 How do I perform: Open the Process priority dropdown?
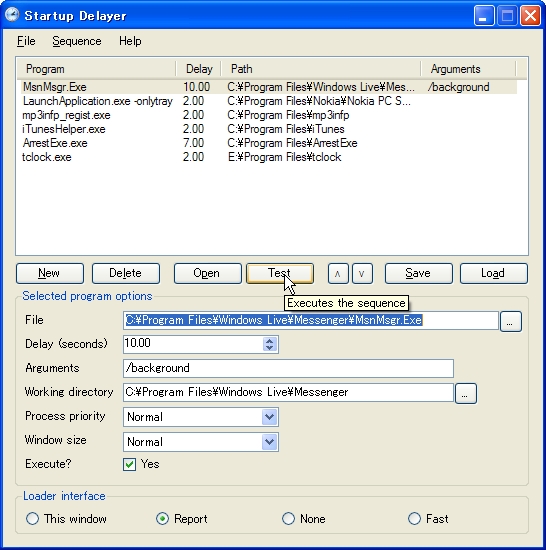269,417
